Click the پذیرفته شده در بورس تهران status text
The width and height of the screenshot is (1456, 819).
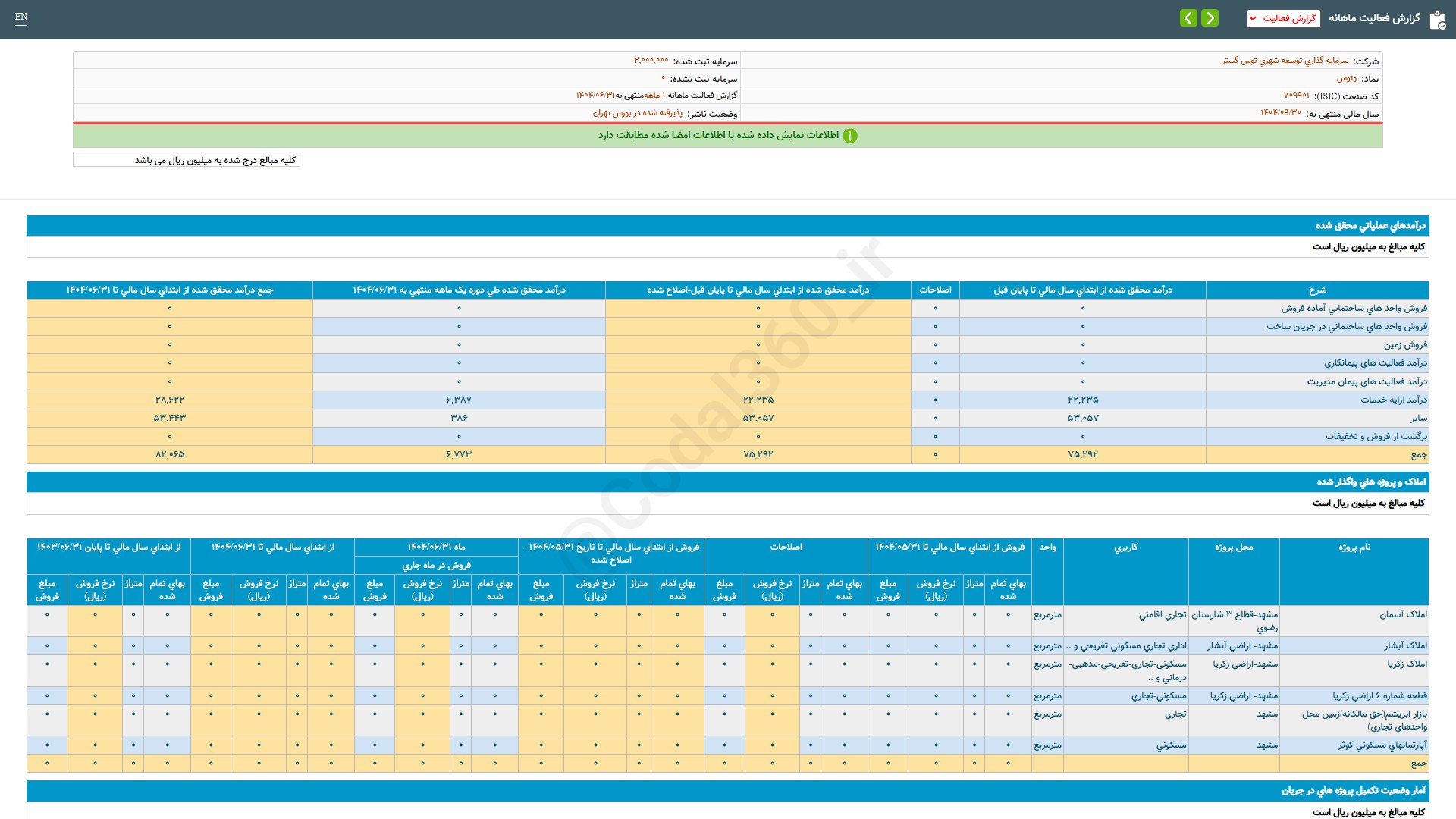tap(637, 113)
